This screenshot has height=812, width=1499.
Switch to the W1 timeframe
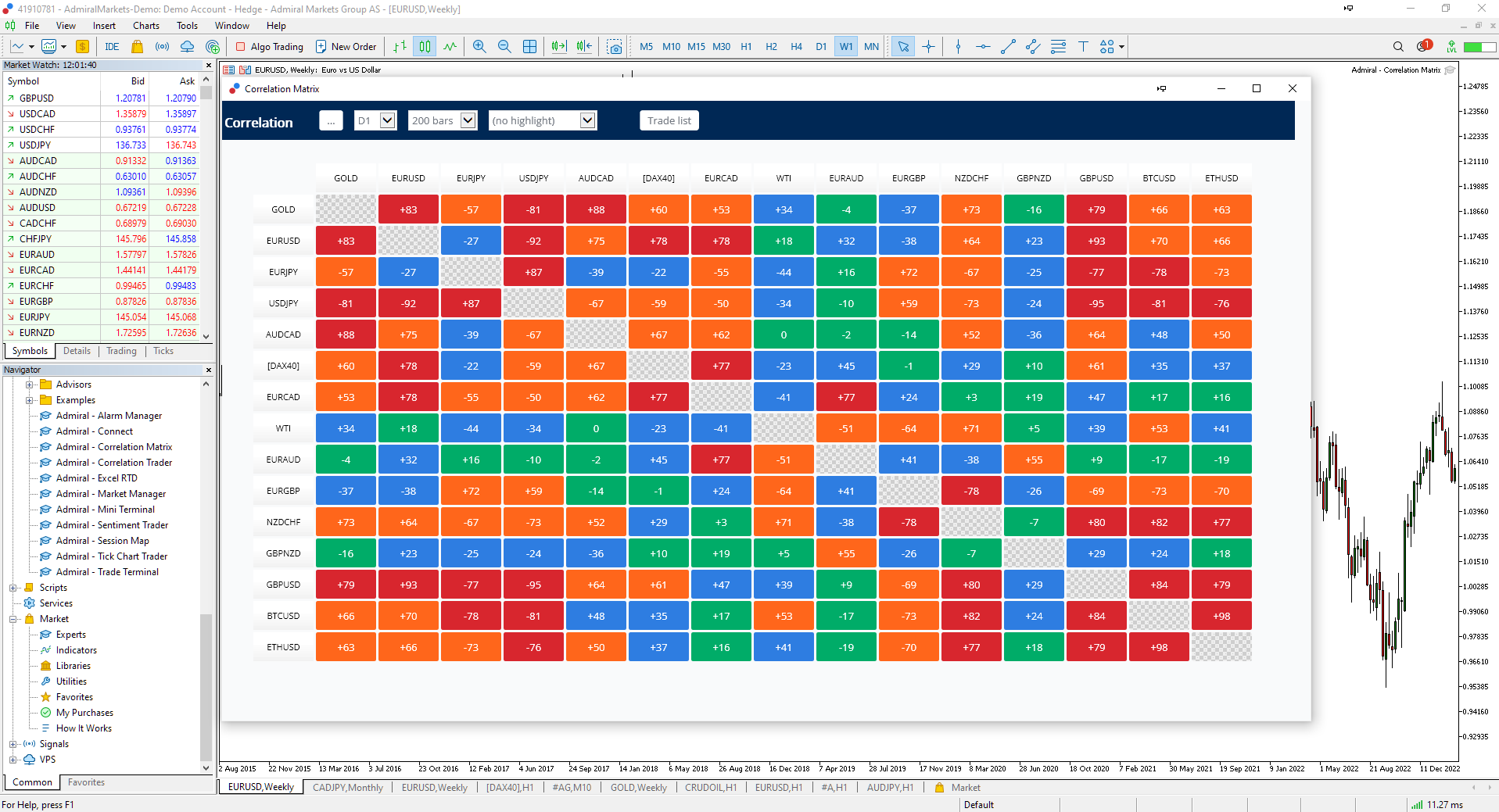tap(846, 47)
